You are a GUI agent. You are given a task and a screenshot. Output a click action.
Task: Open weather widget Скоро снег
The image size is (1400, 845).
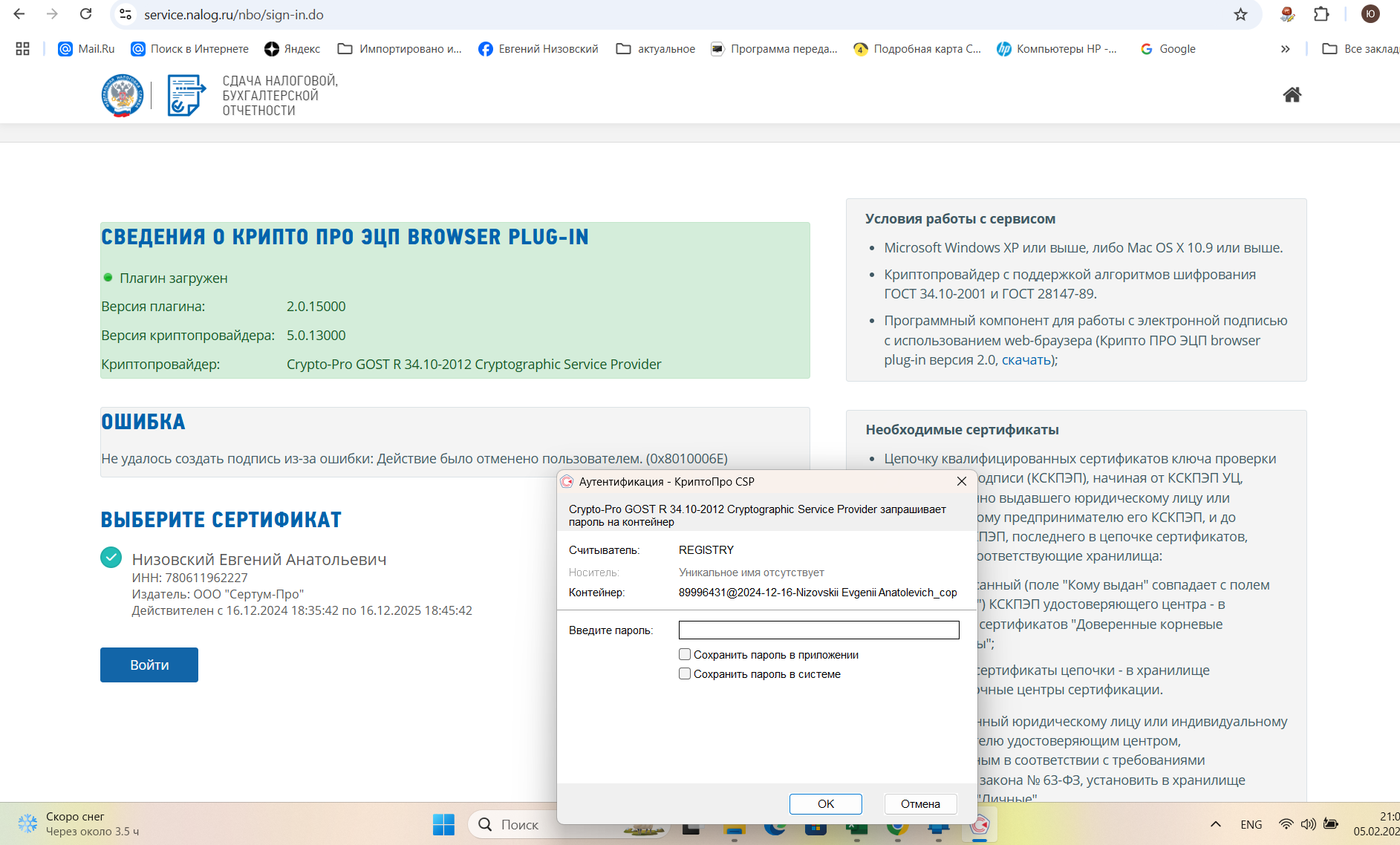point(78,824)
